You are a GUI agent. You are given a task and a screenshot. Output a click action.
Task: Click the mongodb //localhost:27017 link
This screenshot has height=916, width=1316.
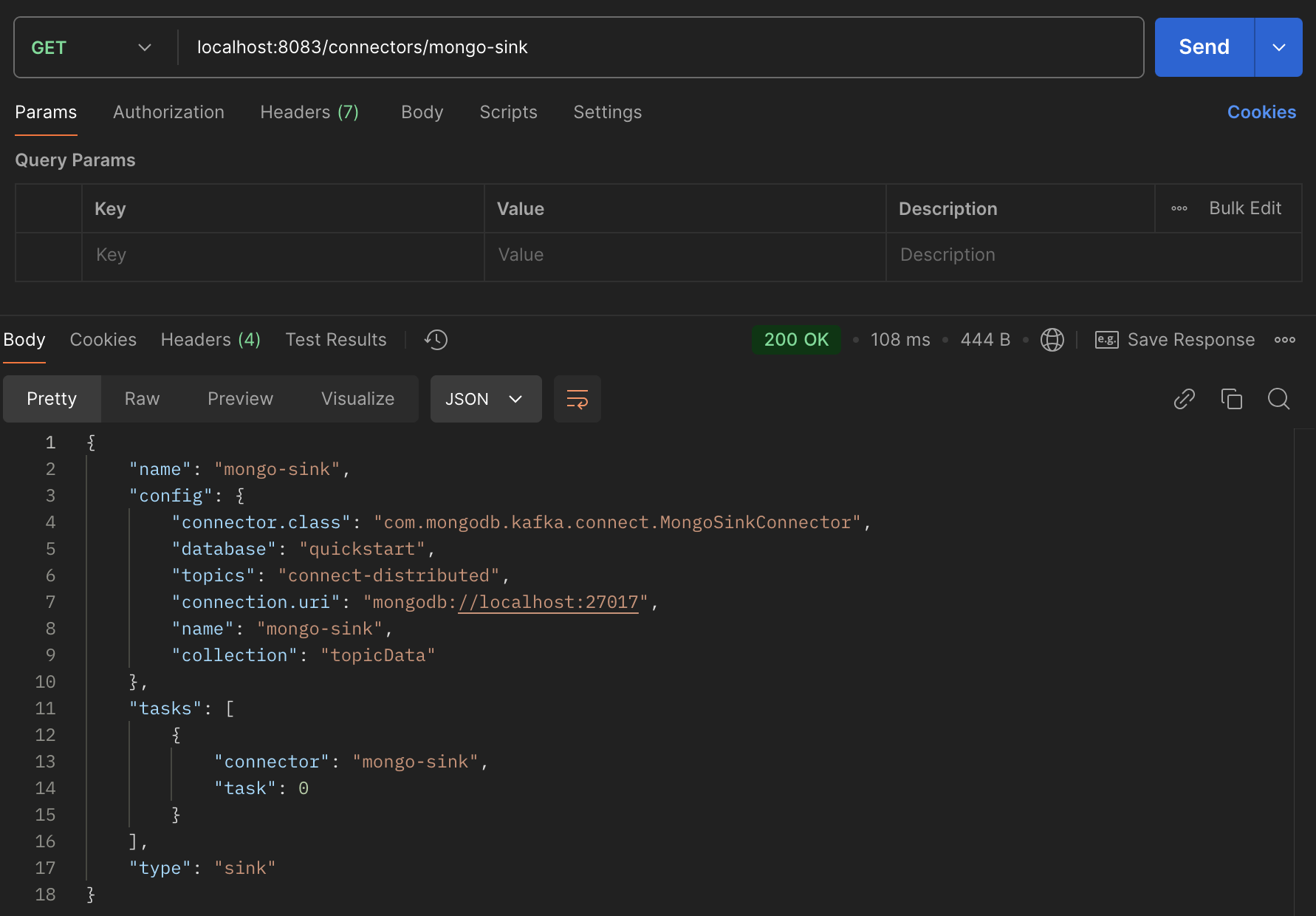548,603
